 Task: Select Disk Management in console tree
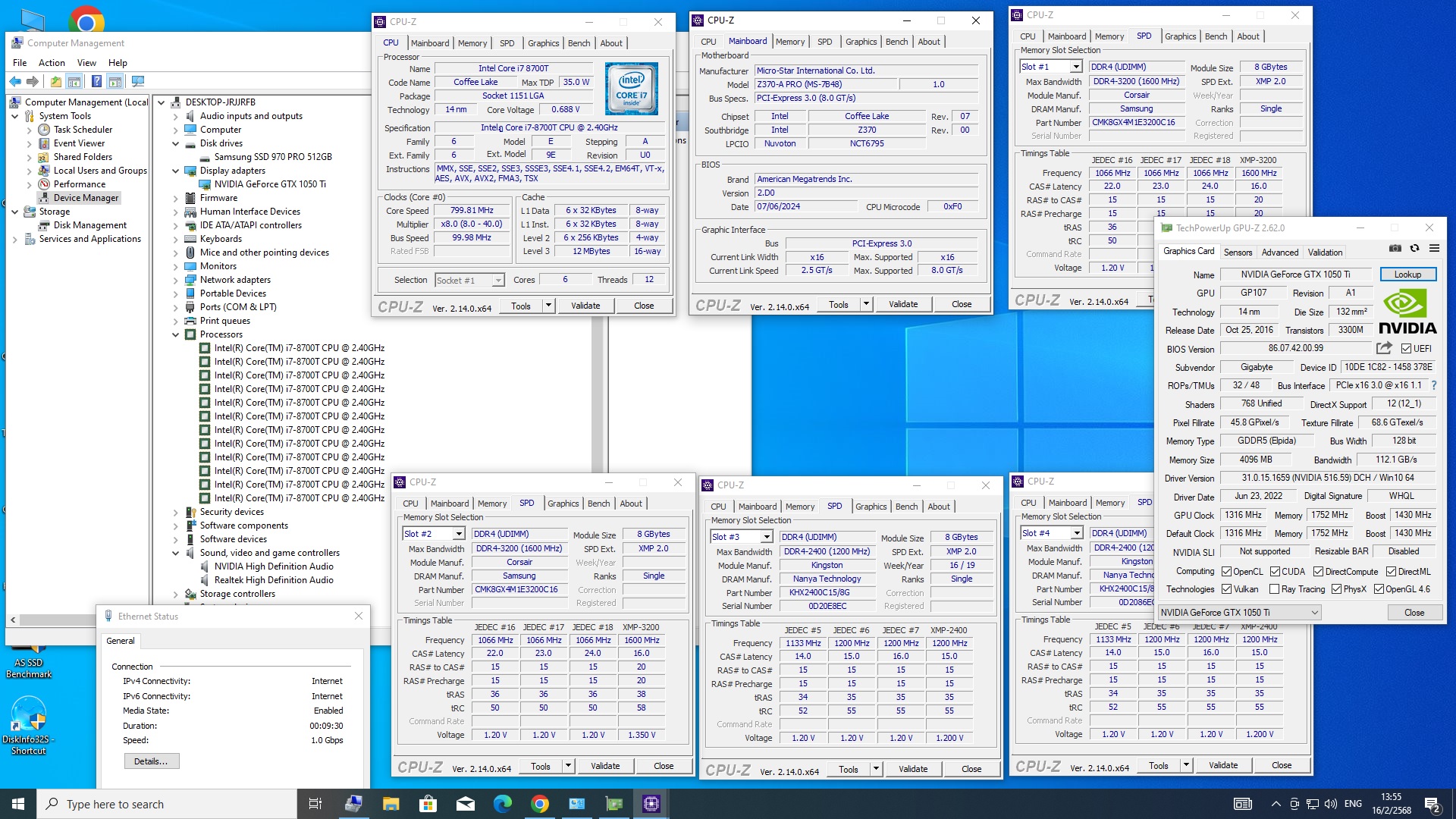[89, 225]
